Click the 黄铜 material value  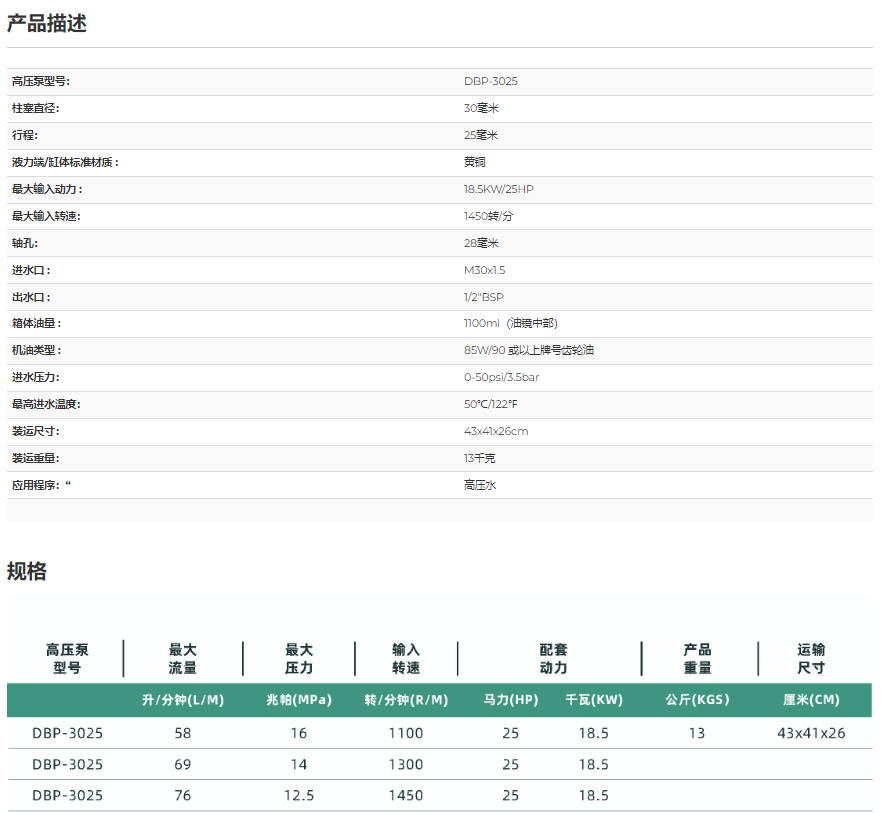point(474,162)
